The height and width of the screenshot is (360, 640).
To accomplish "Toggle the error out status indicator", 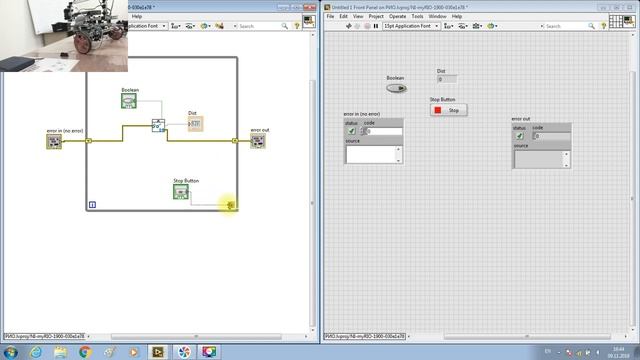I will coord(520,136).
